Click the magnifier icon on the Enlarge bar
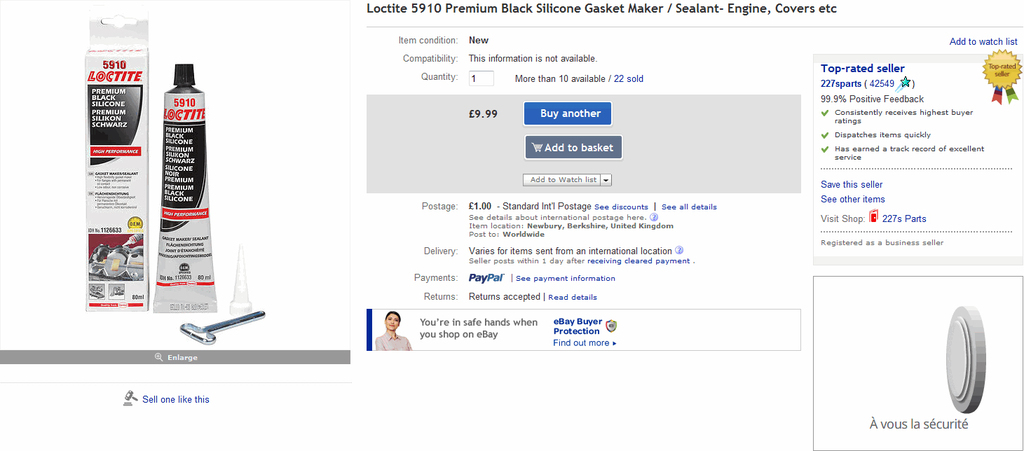The width and height of the screenshot is (1024, 451). pyautogui.click(x=158, y=357)
